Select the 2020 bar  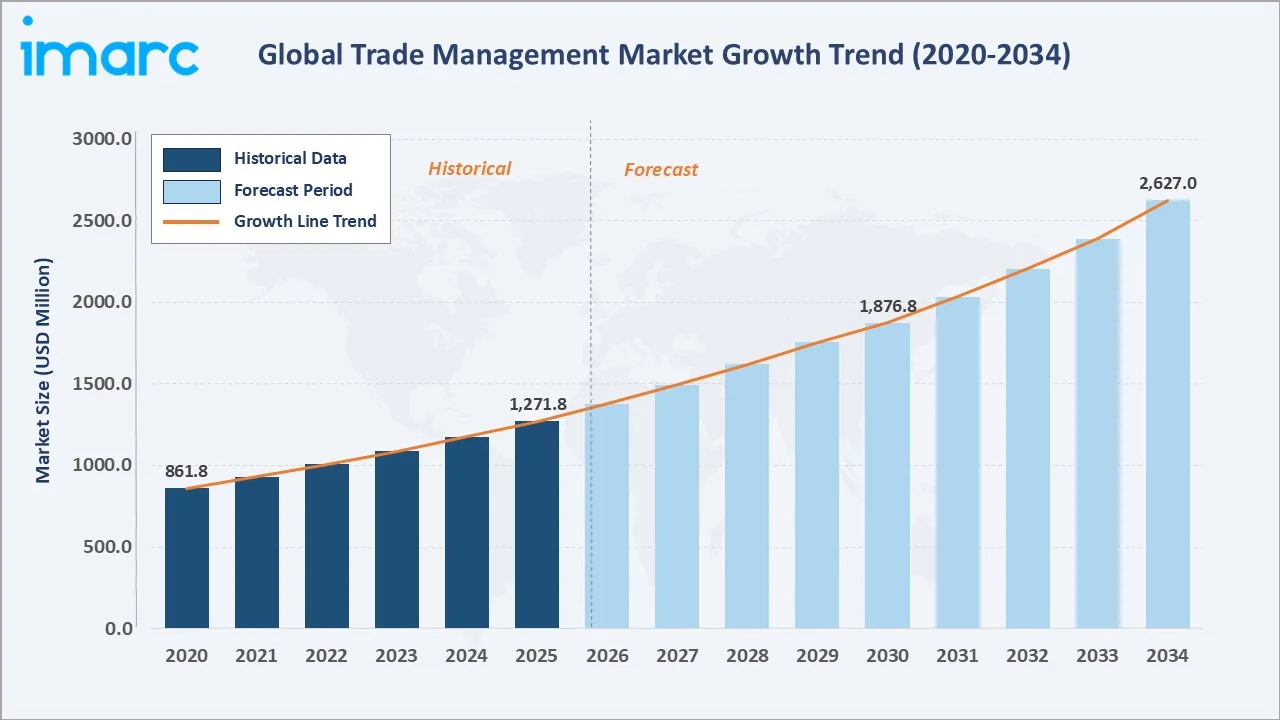coord(186,555)
